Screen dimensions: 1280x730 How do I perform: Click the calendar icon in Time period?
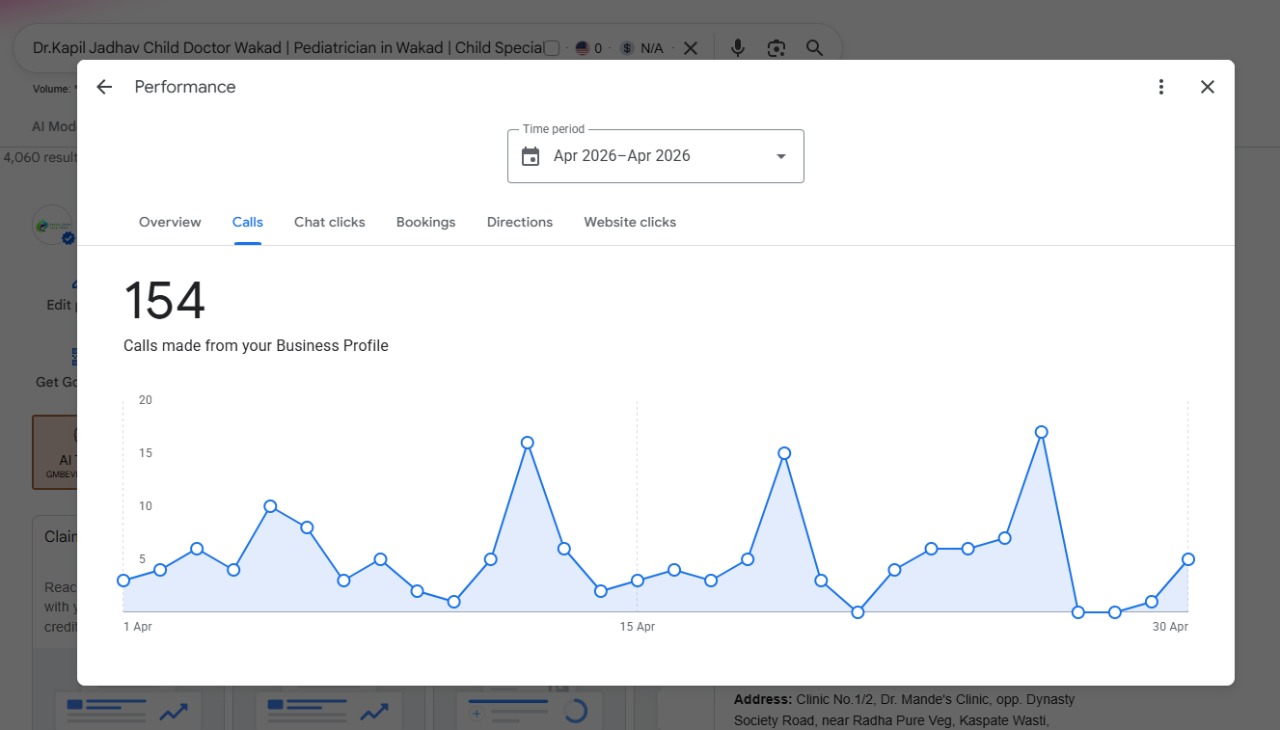tap(531, 156)
